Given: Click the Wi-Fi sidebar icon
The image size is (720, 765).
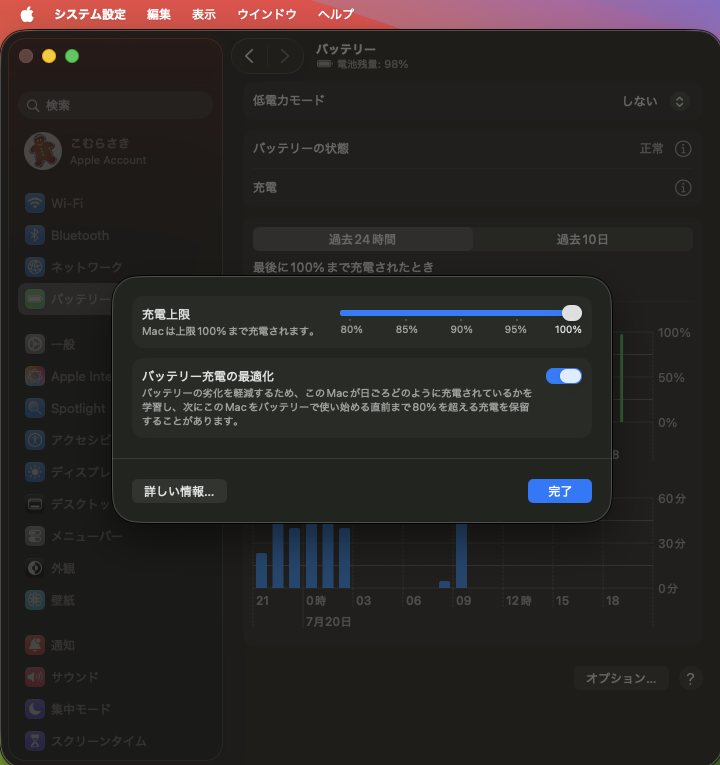Looking at the screenshot, I should (35, 203).
